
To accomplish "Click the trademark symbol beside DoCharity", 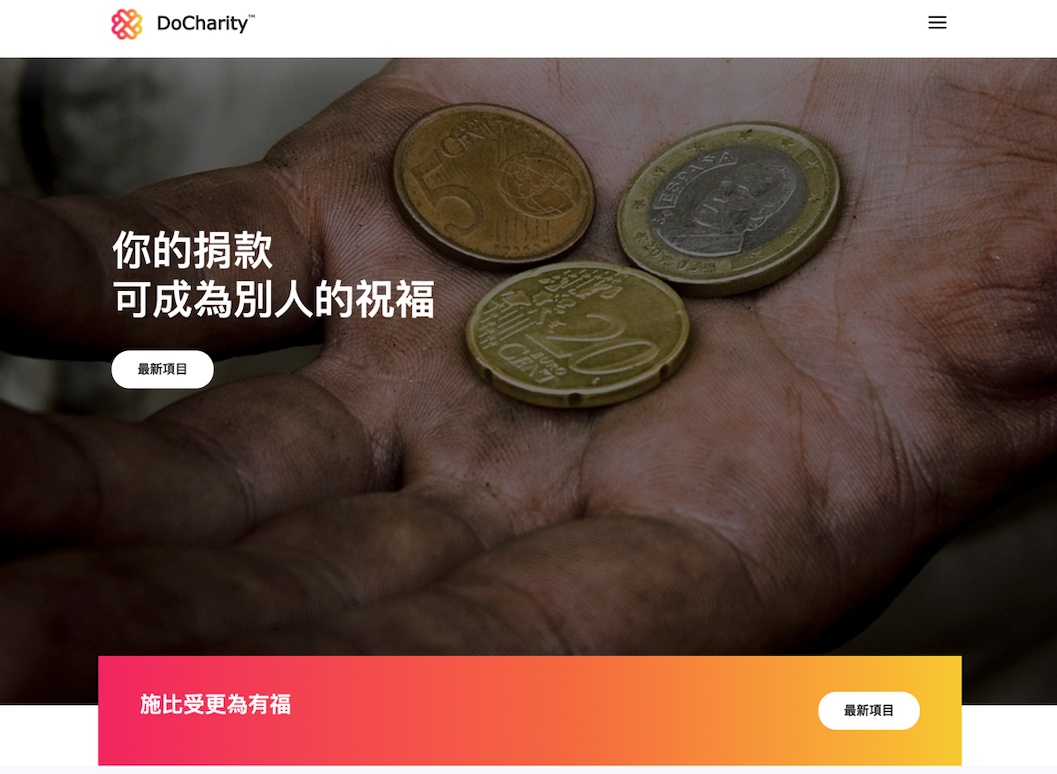I will click(251, 16).
